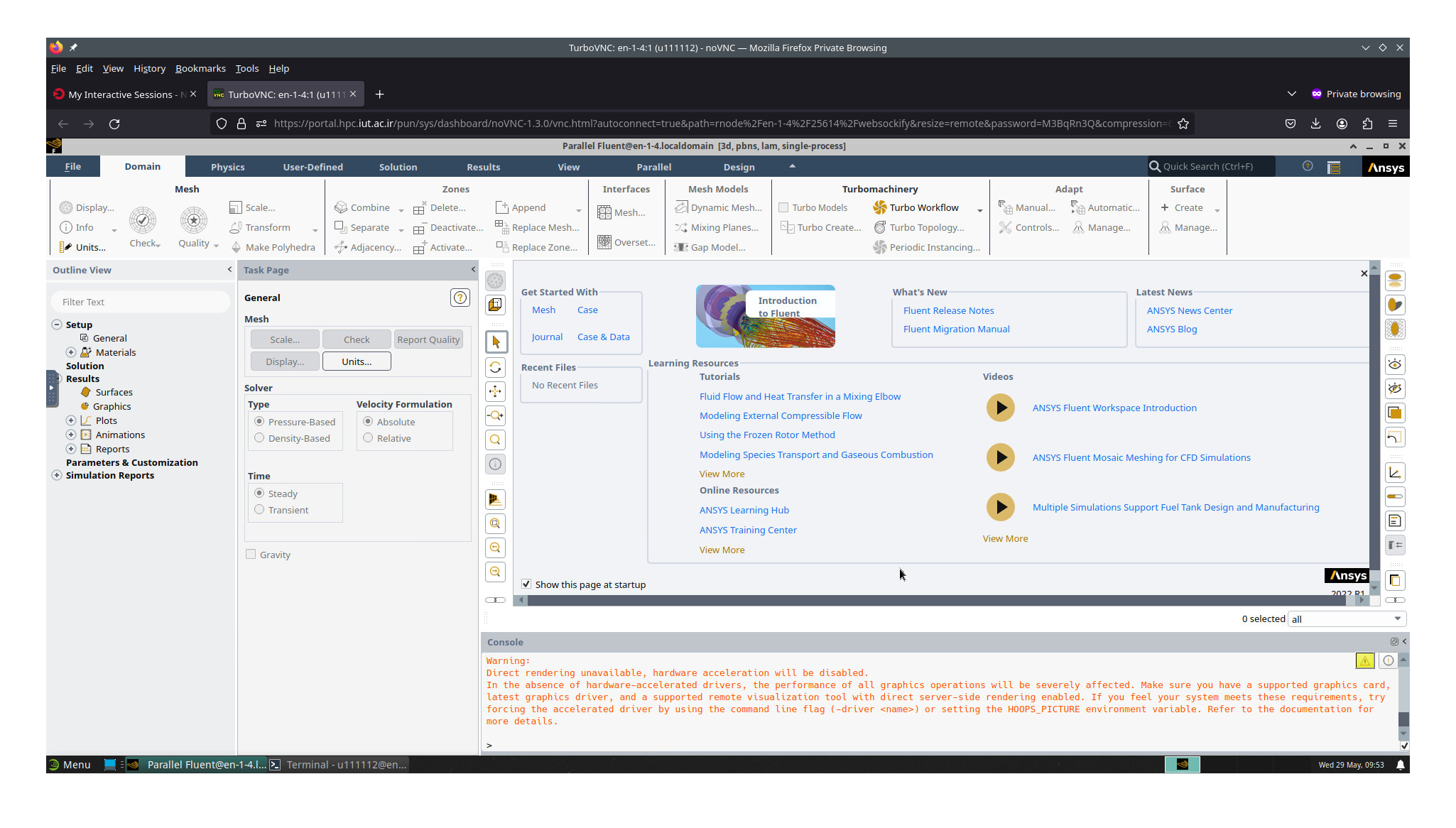
Task: Toggle the colormap bar icon
Action: coord(1395,496)
